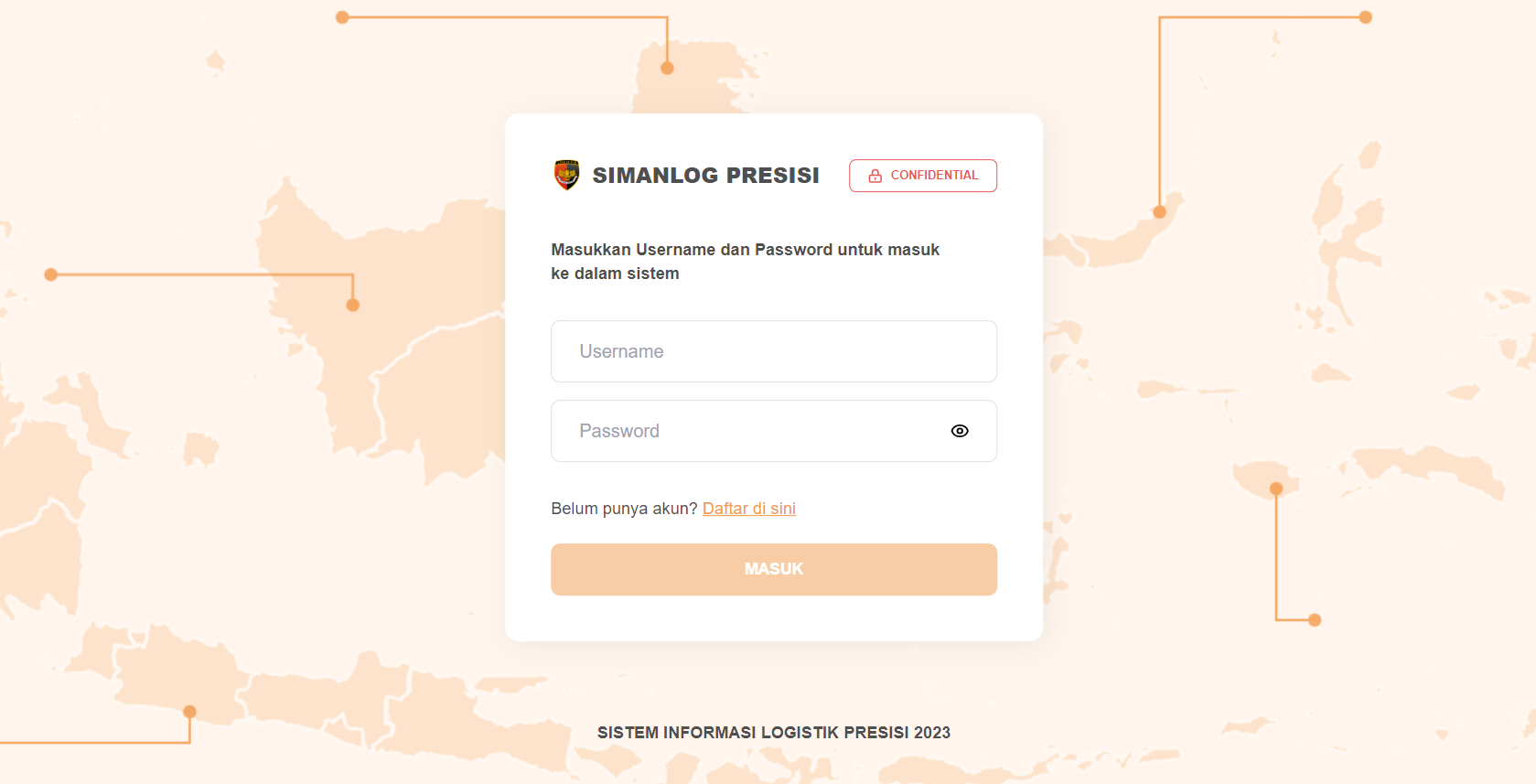
Task: Click the CONFIDENTIAL badge label
Action: pyautogui.click(x=934, y=176)
